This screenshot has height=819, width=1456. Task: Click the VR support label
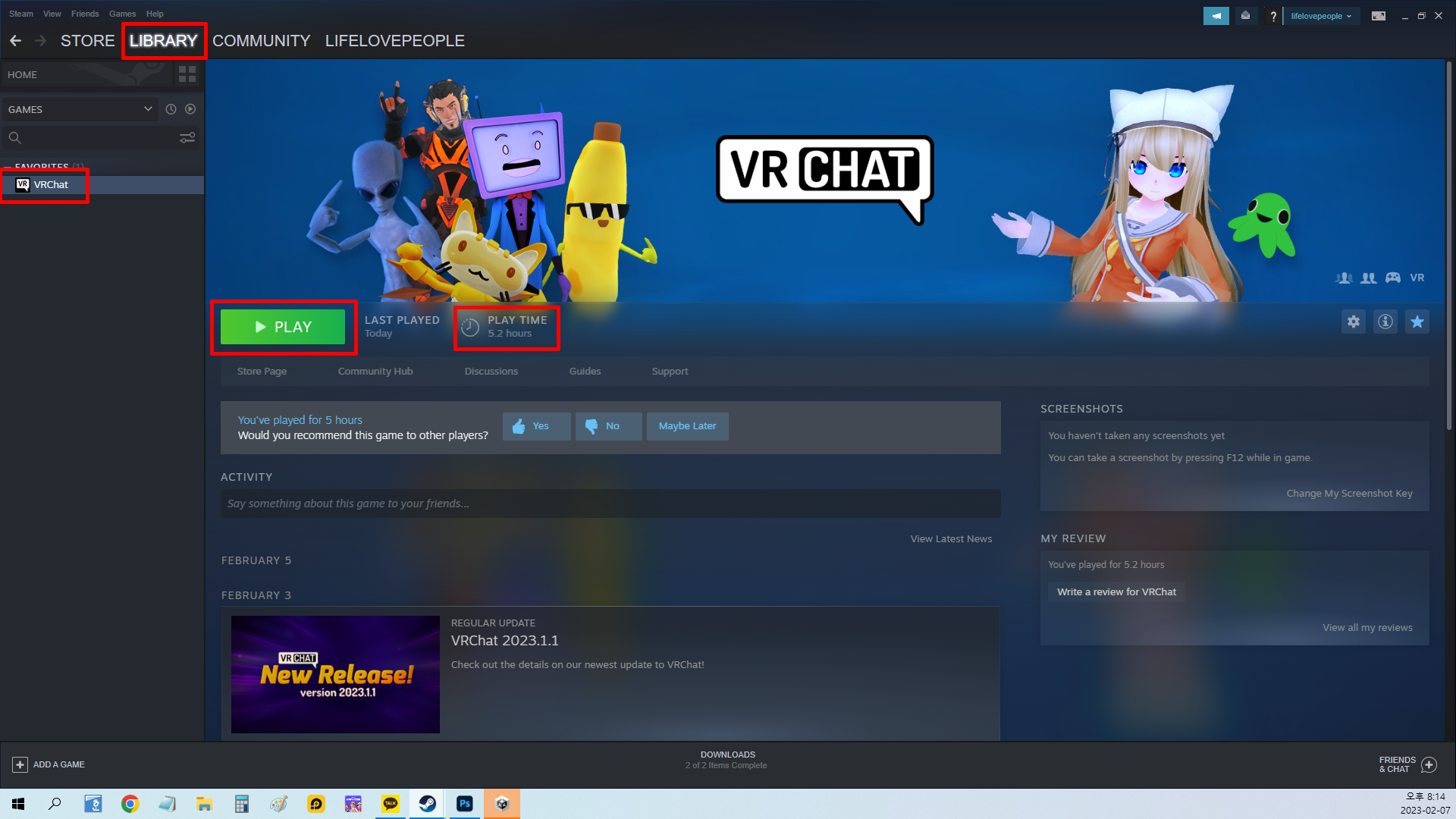click(1417, 278)
